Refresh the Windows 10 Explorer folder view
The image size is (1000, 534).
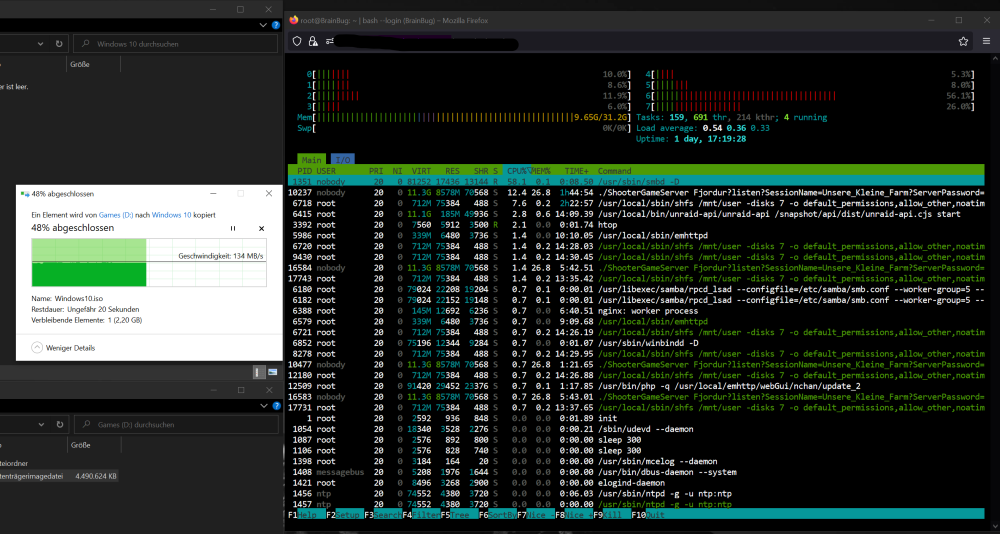[x=59, y=44]
